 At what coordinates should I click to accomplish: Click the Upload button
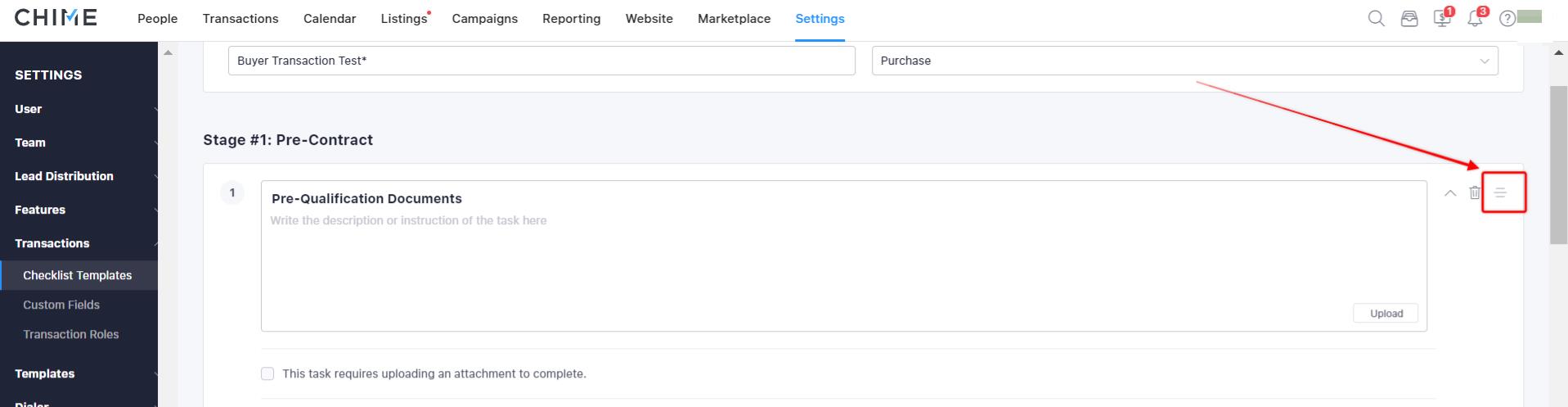pos(1386,314)
